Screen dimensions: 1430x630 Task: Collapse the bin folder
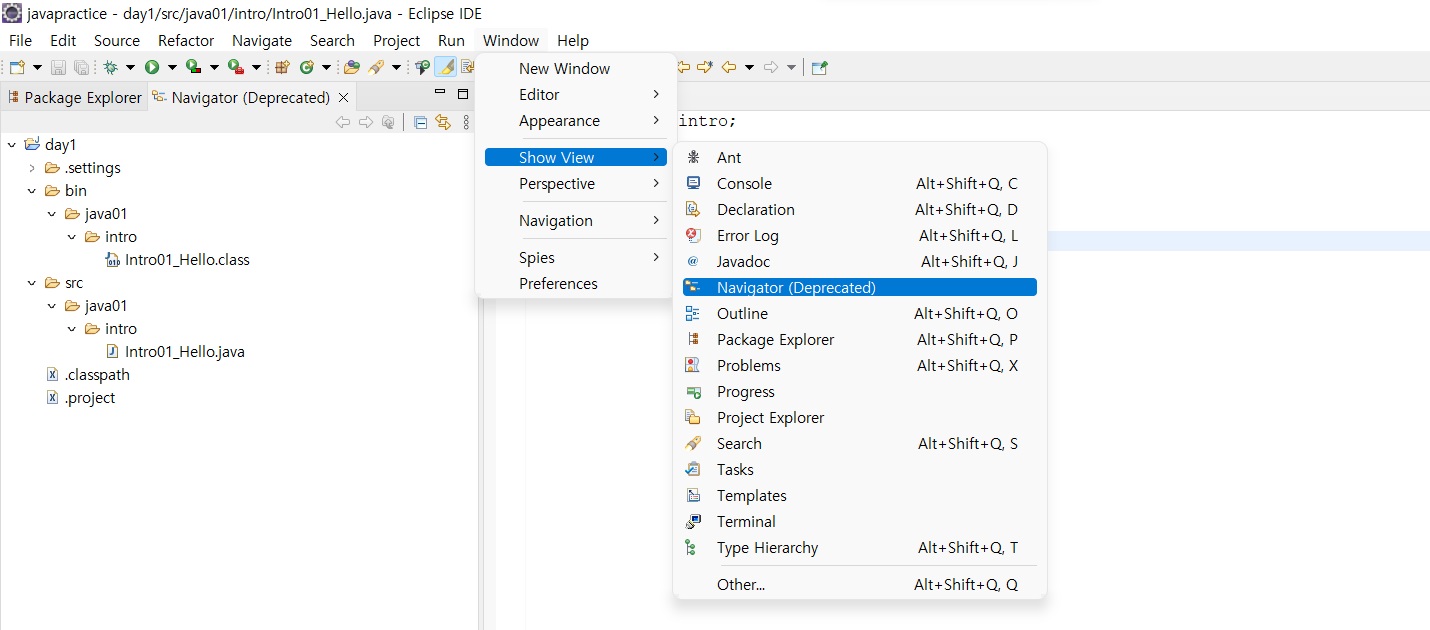32,191
